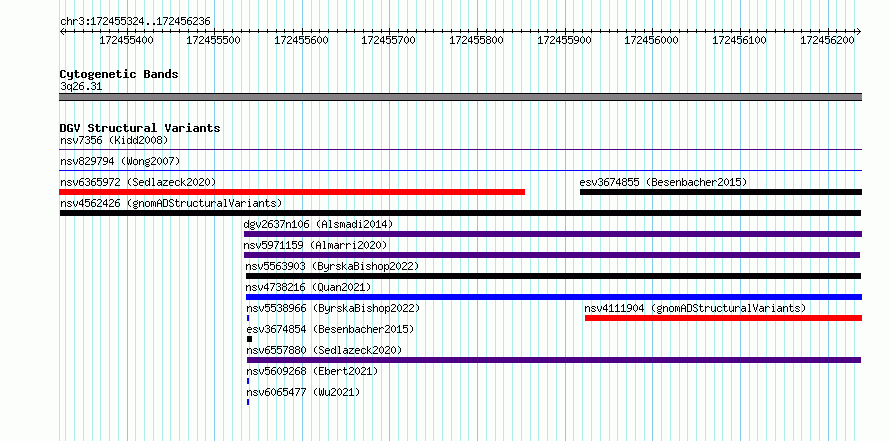890x441 pixels.
Task: Click the nsv6365972 (Sedlazeck2020) label
Action: [138, 182]
